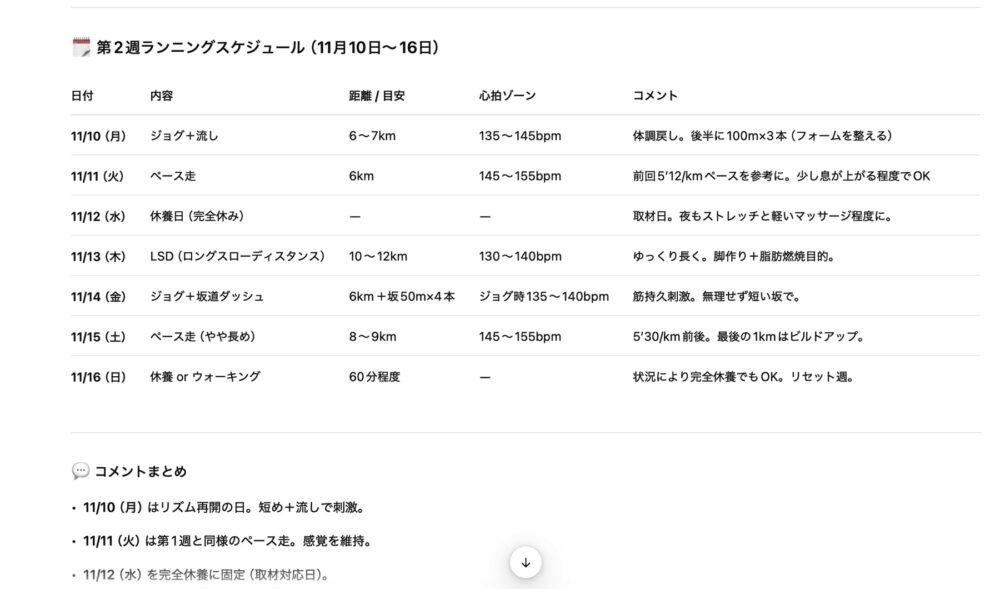
Task: Click the 心拍ゾーン column header
Action: (507, 96)
